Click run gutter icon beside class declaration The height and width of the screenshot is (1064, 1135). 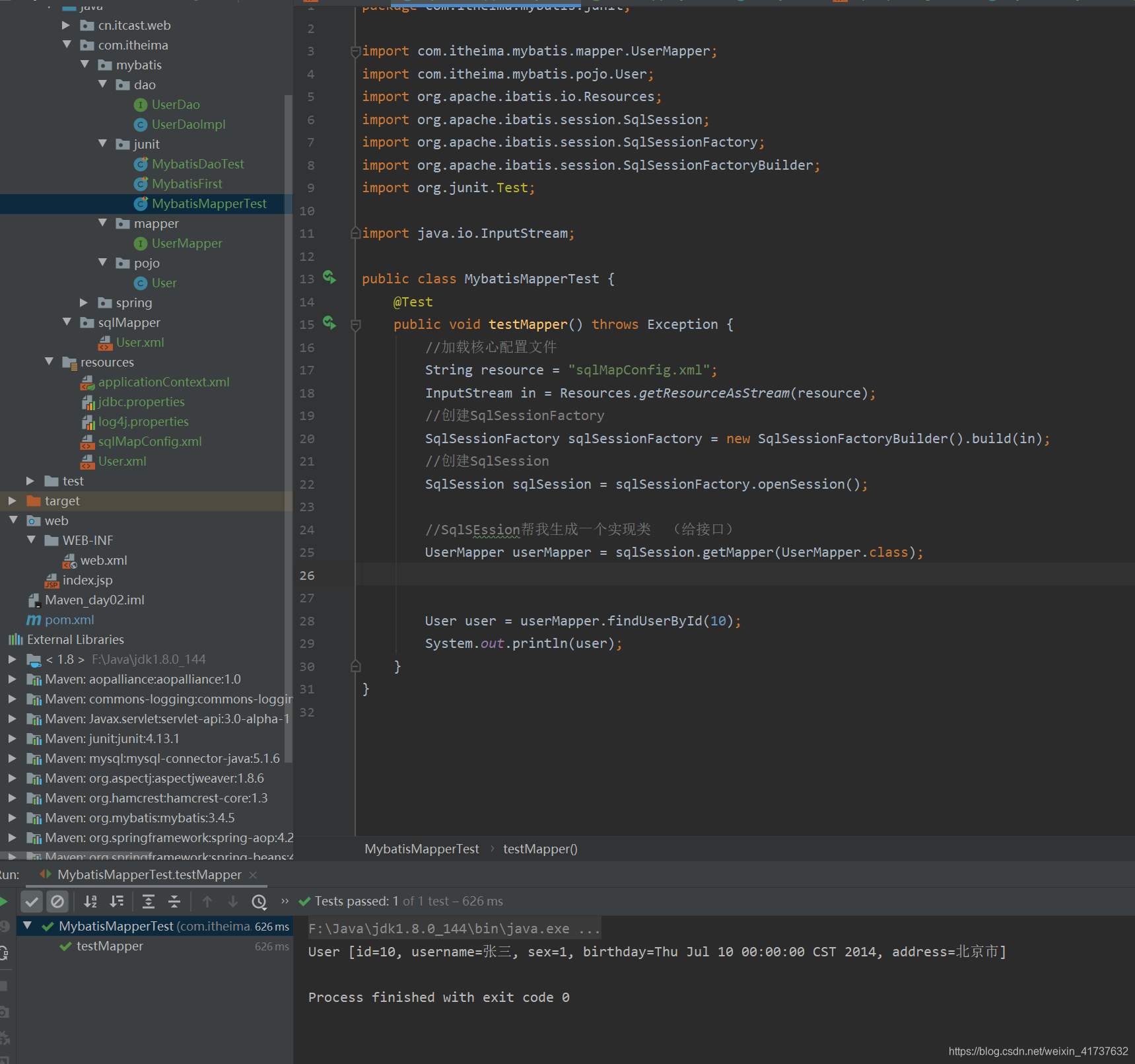329,277
